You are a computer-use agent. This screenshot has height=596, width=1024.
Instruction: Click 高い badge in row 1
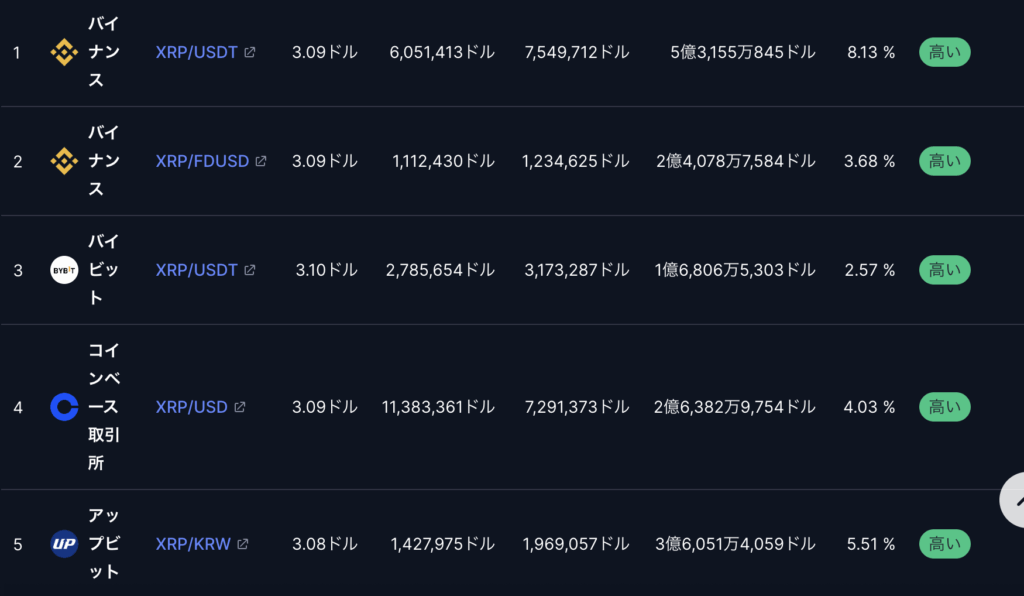[944, 52]
